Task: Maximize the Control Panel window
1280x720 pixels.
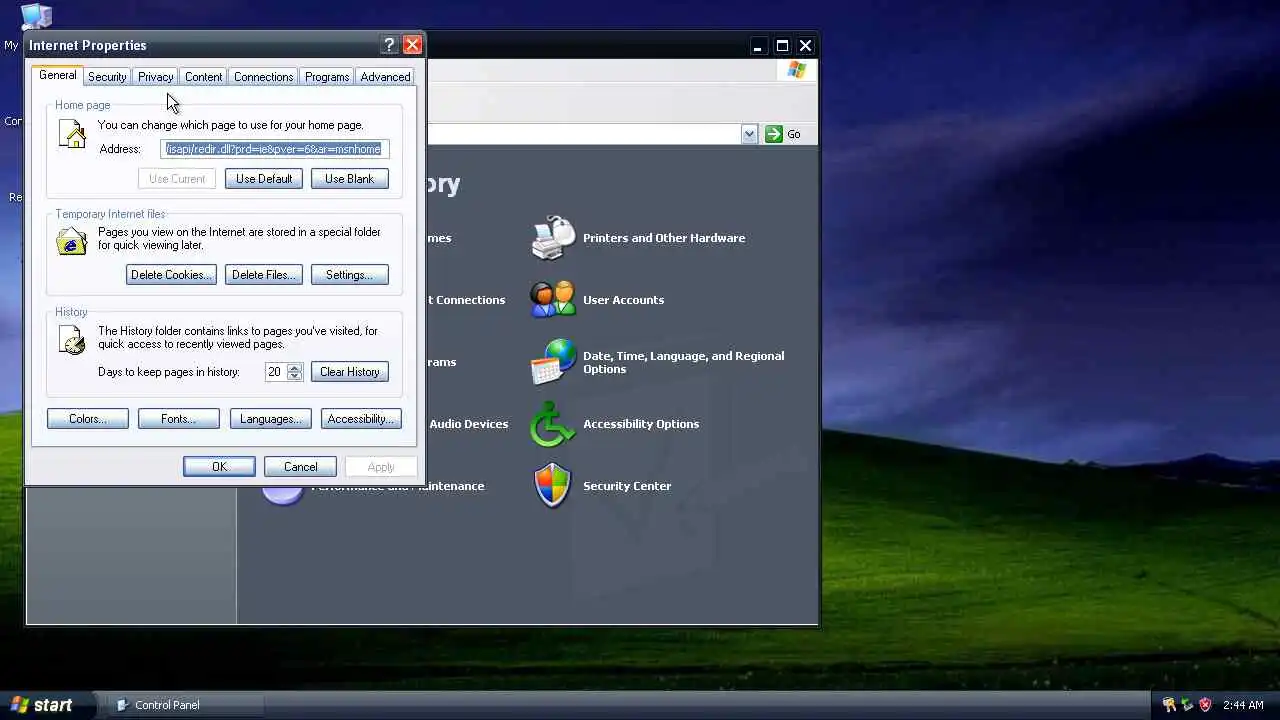Action: (x=782, y=46)
